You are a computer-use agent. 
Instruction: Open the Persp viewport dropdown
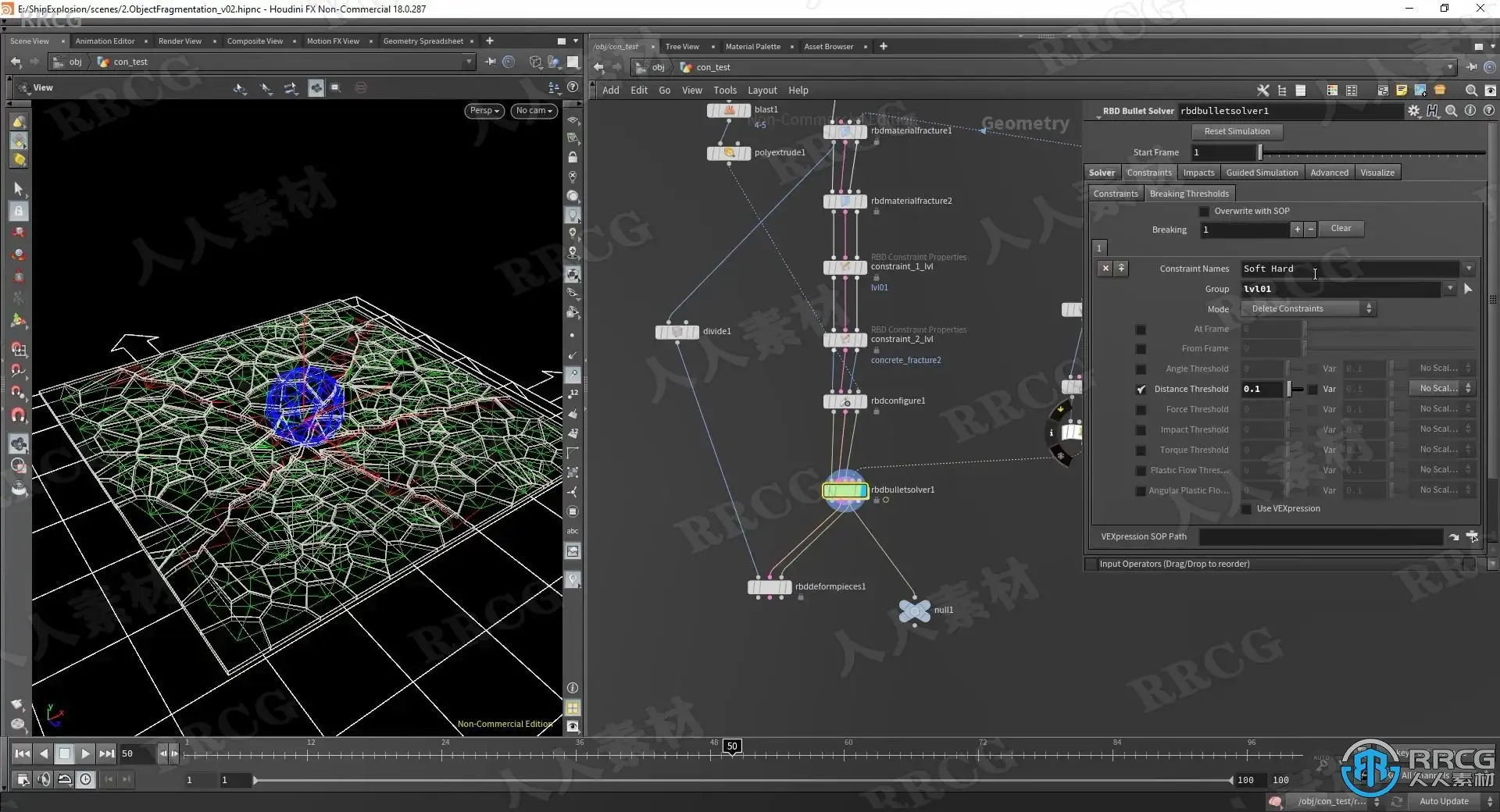[x=484, y=111]
